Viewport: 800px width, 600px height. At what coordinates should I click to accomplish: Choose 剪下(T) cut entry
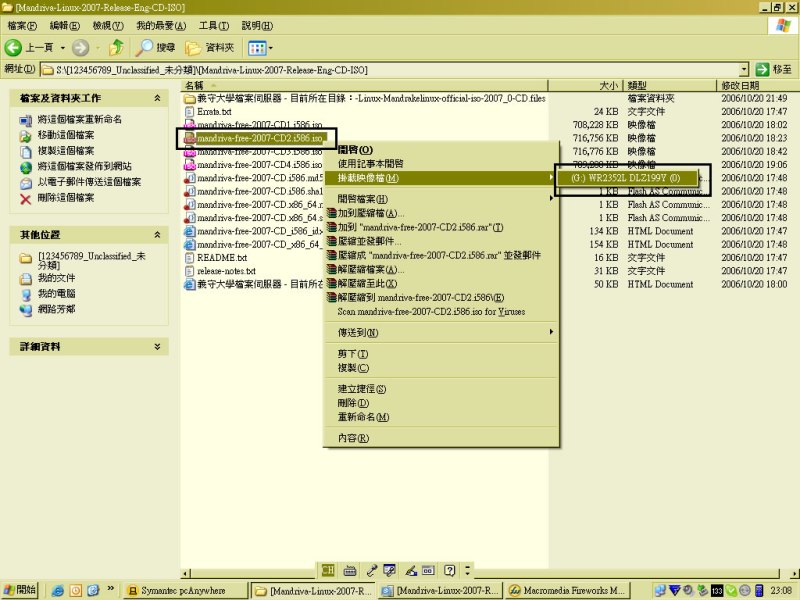[x=442, y=354]
